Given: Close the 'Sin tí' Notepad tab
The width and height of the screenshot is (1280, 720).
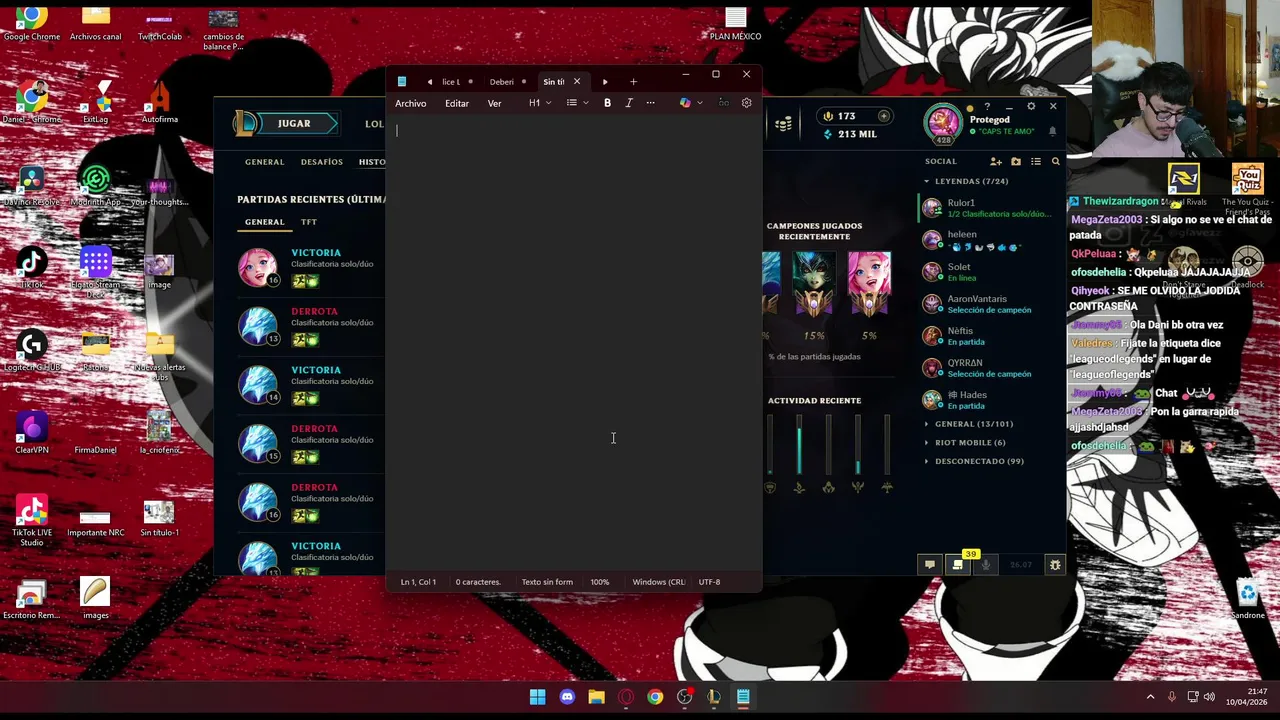Looking at the screenshot, I should pyautogui.click(x=577, y=82).
